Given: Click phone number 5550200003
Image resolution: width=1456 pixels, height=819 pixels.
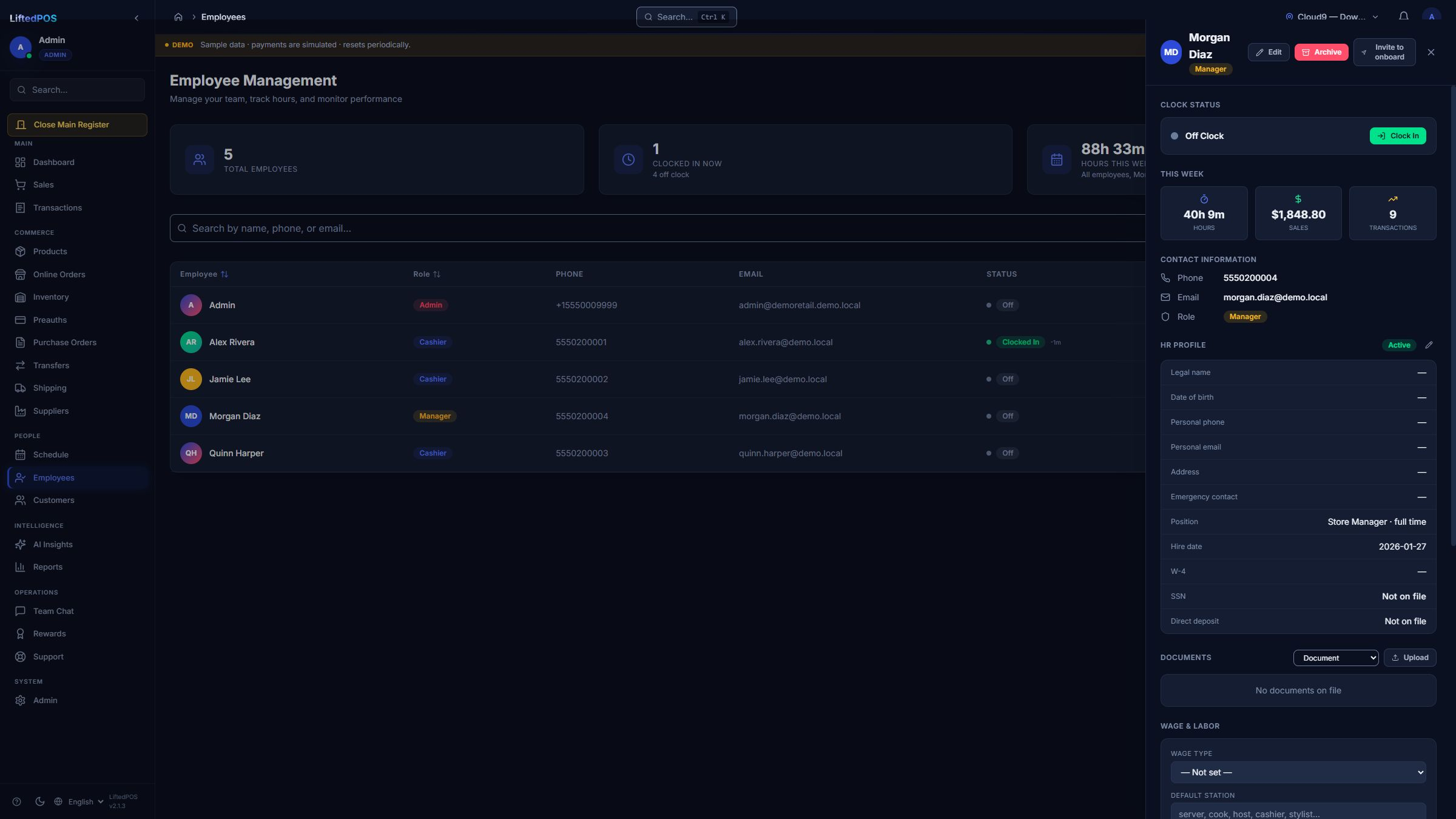Looking at the screenshot, I should click(x=582, y=453).
